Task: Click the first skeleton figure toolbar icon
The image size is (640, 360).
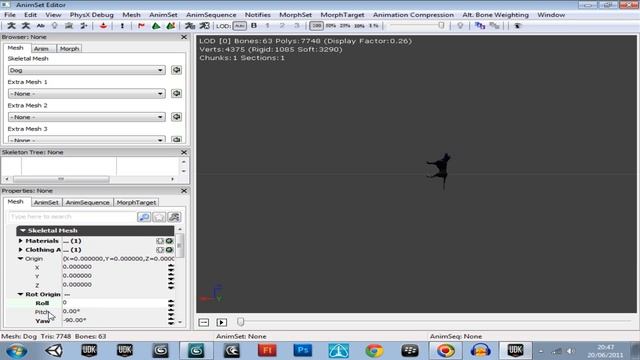Action: [x=11, y=26]
